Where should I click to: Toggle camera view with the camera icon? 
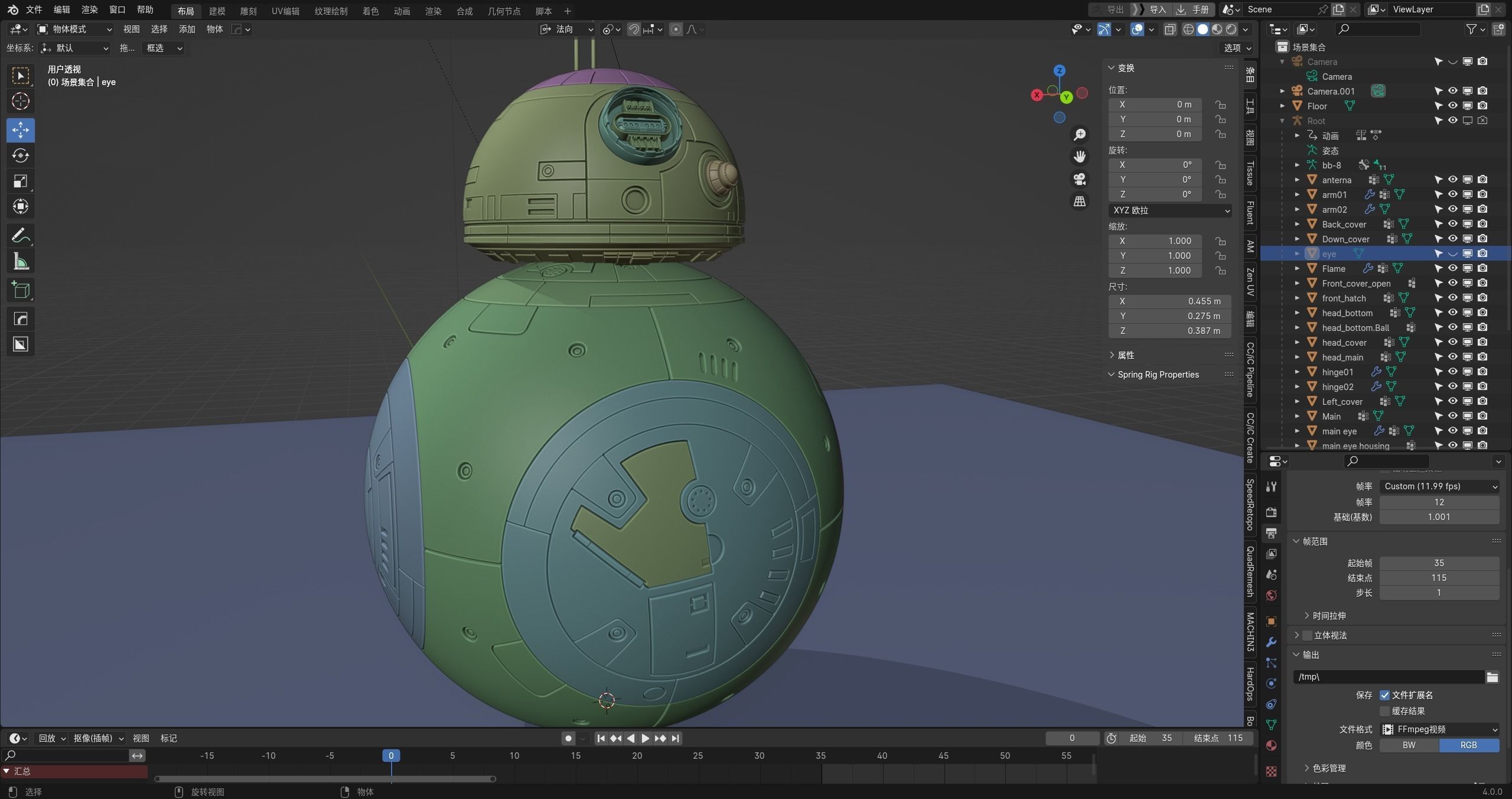coord(1080,179)
